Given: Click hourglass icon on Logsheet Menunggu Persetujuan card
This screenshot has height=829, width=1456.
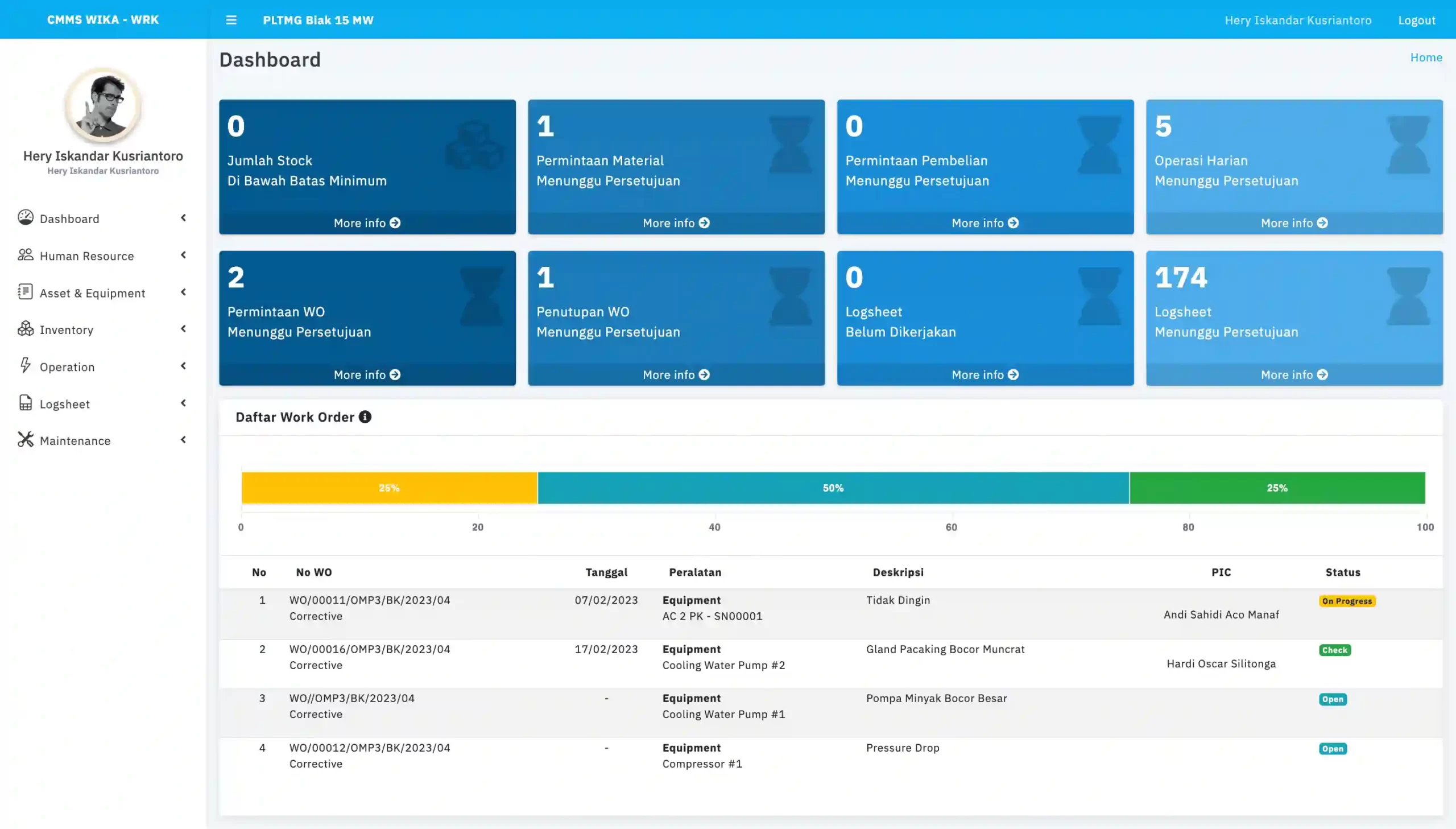Looking at the screenshot, I should 1408,296.
